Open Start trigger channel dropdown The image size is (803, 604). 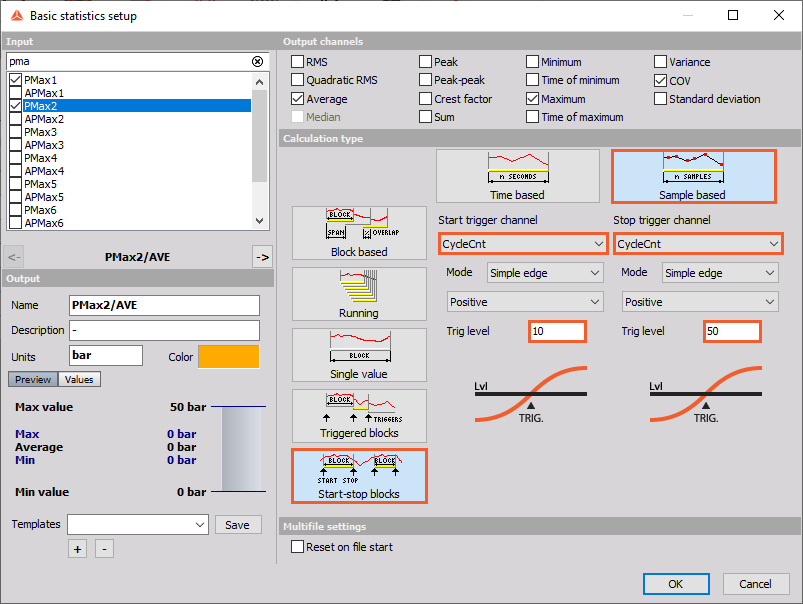click(x=523, y=244)
